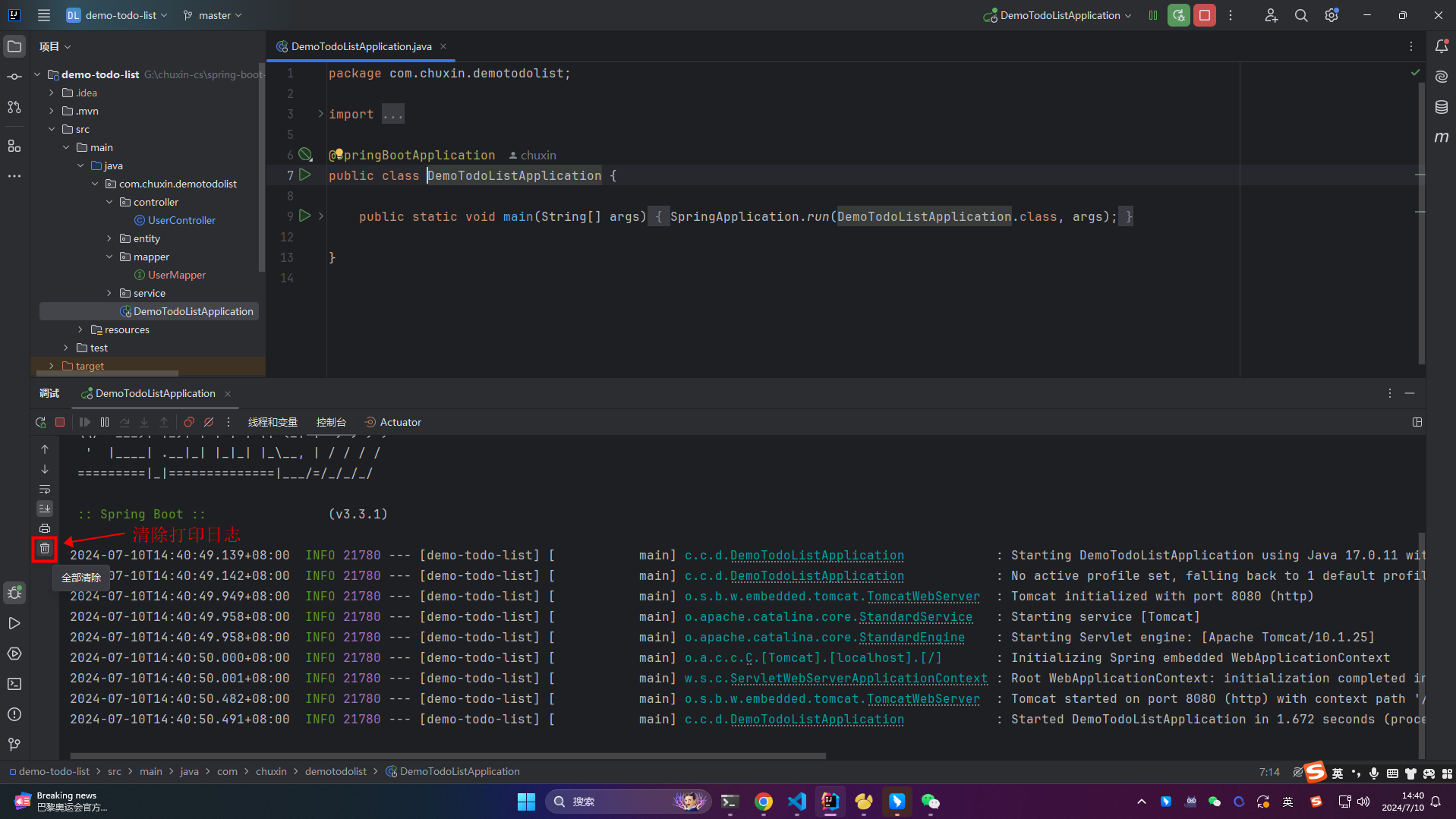
Task: Open the Commit tool window
Action: coord(14,77)
